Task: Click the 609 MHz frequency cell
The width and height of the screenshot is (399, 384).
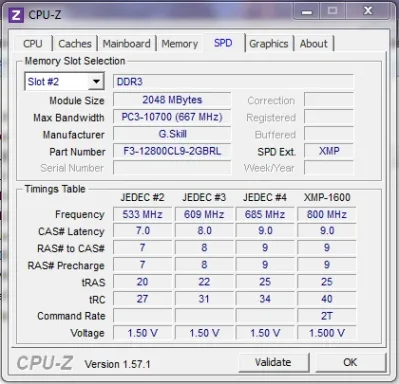Action: pos(204,214)
